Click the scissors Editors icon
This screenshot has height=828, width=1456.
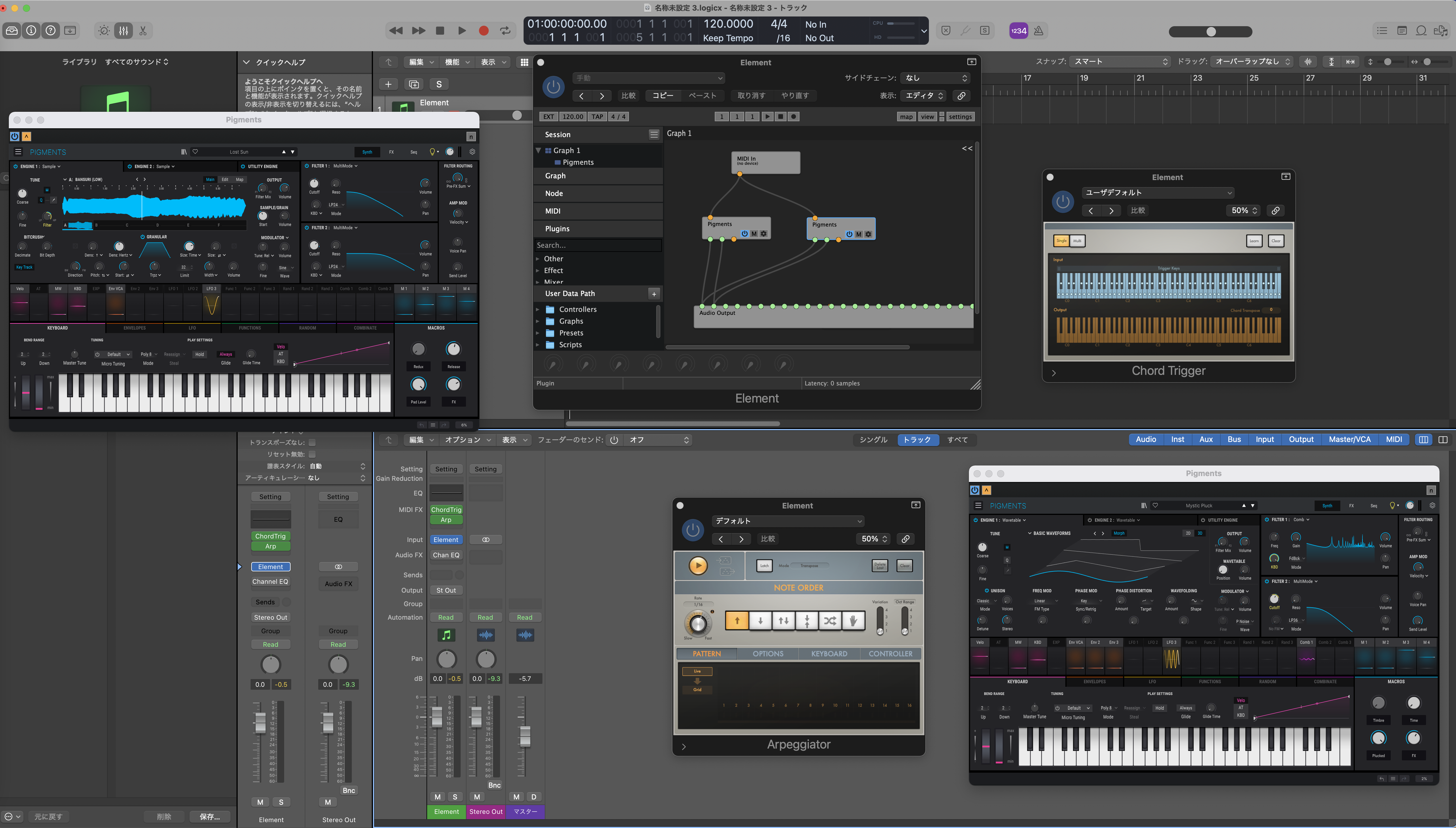point(143,31)
